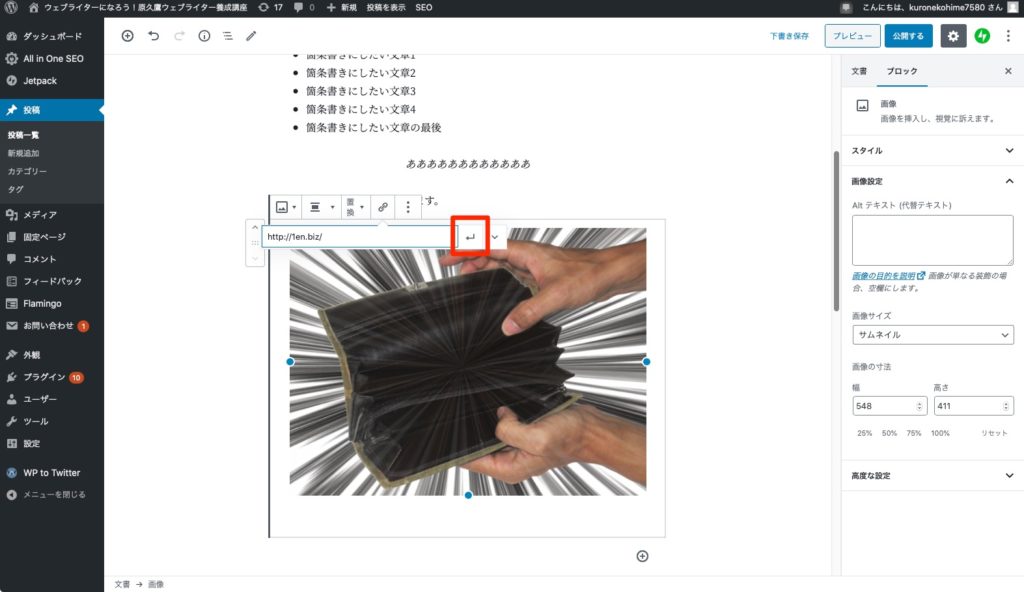The image size is (1024, 592).
Task: Set image size to 100%
Action: pos(940,433)
